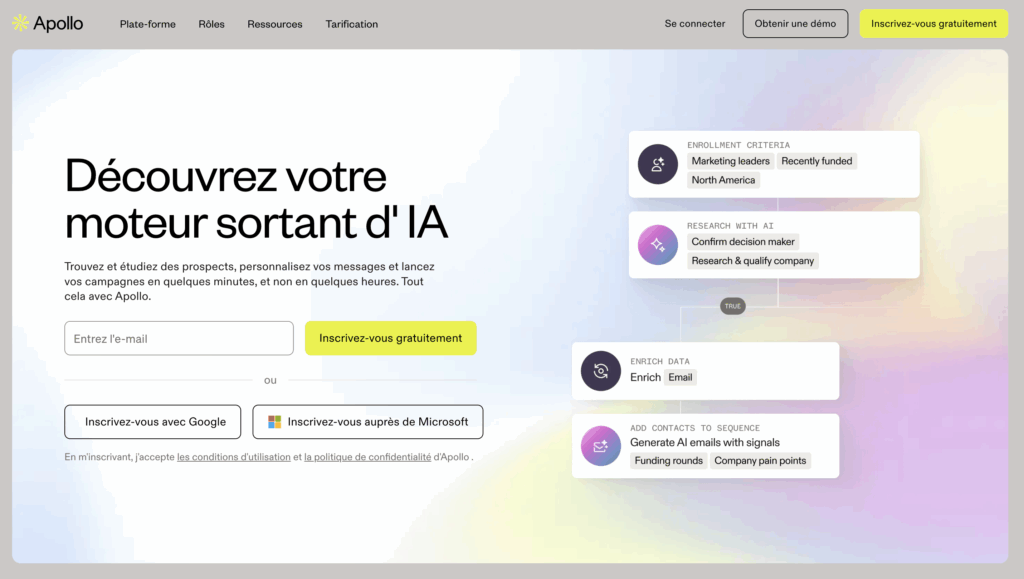Click Inscrivez-vous gratuitement in the header

tap(934, 23)
